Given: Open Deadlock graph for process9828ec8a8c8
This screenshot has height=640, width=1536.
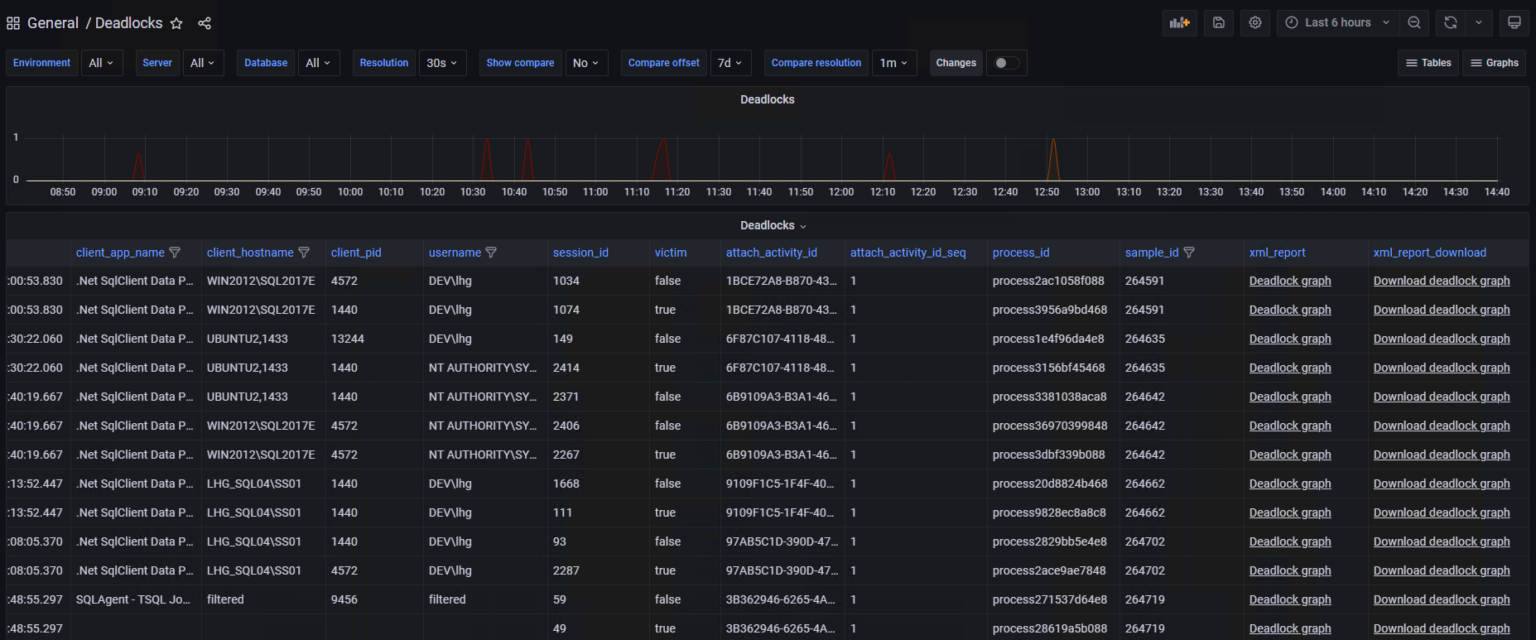Looking at the screenshot, I should (x=1290, y=513).
